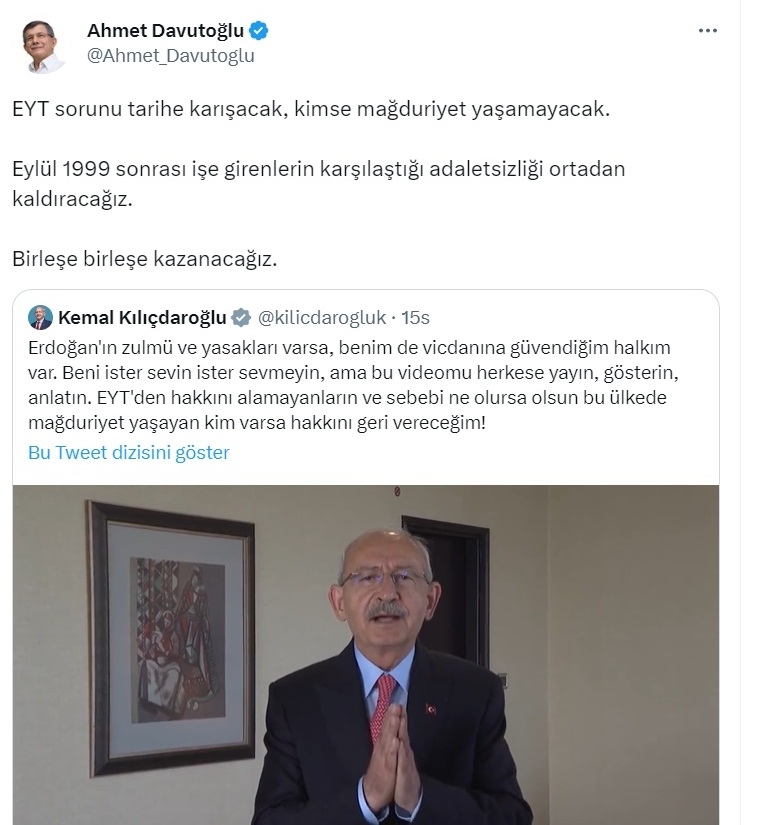Open the three-dot more options menu
This screenshot has width=774, height=825.
[708, 31]
